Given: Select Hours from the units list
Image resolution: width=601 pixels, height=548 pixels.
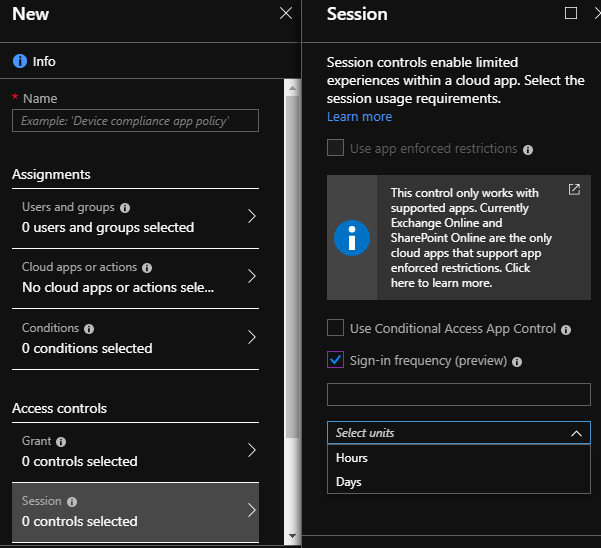Looking at the screenshot, I should point(352,458).
